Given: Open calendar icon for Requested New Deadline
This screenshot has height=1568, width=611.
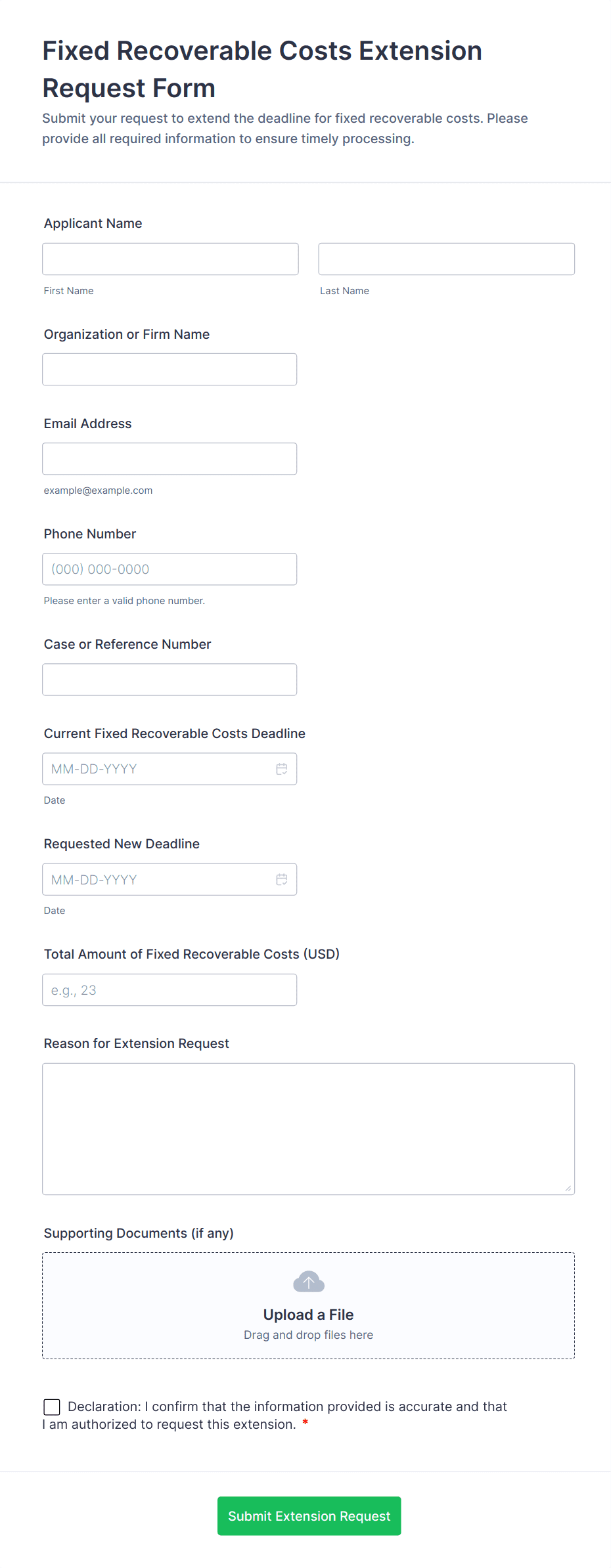Looking at the screenshot, I should (281, 879).
